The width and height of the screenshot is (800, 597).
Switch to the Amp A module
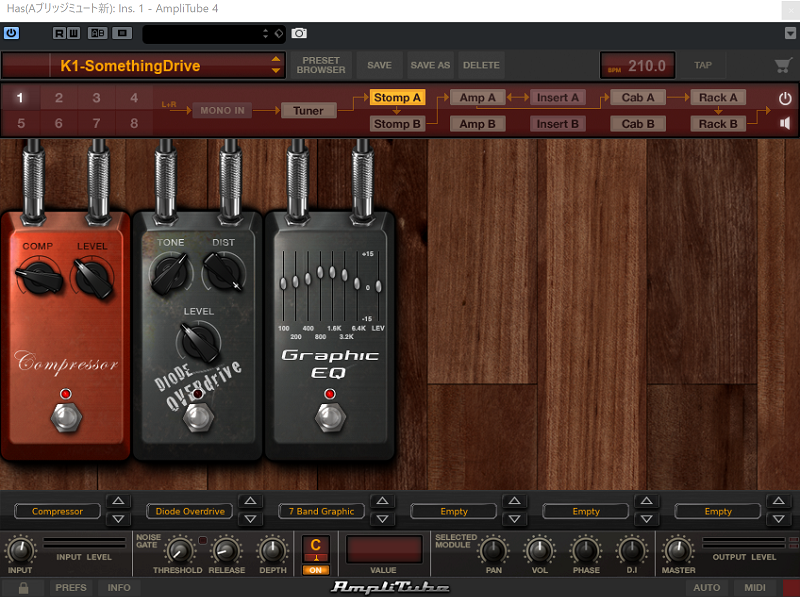478,97
